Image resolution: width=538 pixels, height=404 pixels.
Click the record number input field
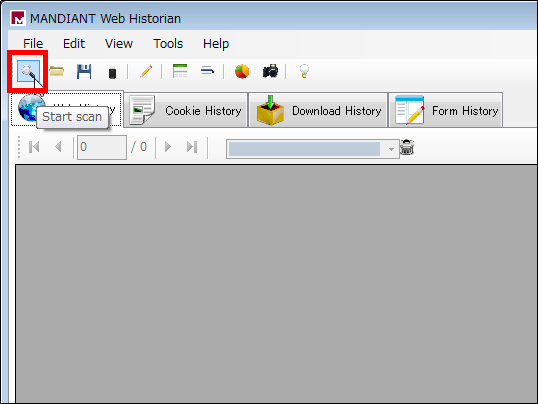click(x=102, y=148)
